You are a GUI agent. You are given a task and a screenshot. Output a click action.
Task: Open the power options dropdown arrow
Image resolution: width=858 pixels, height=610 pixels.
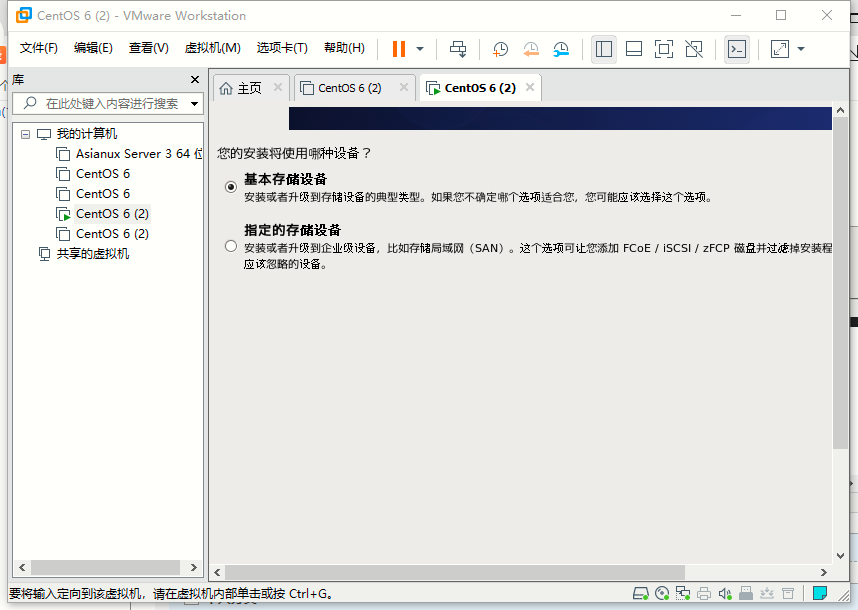pyautogui.click(x=420, y=49)
